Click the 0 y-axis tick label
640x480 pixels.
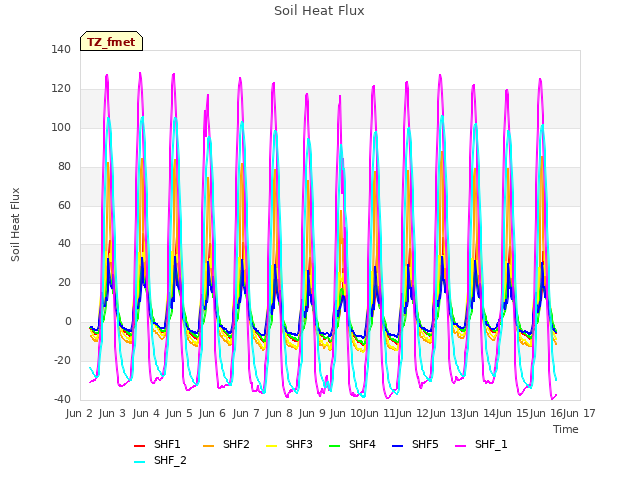pyautogui.click(x=68, y=322)
